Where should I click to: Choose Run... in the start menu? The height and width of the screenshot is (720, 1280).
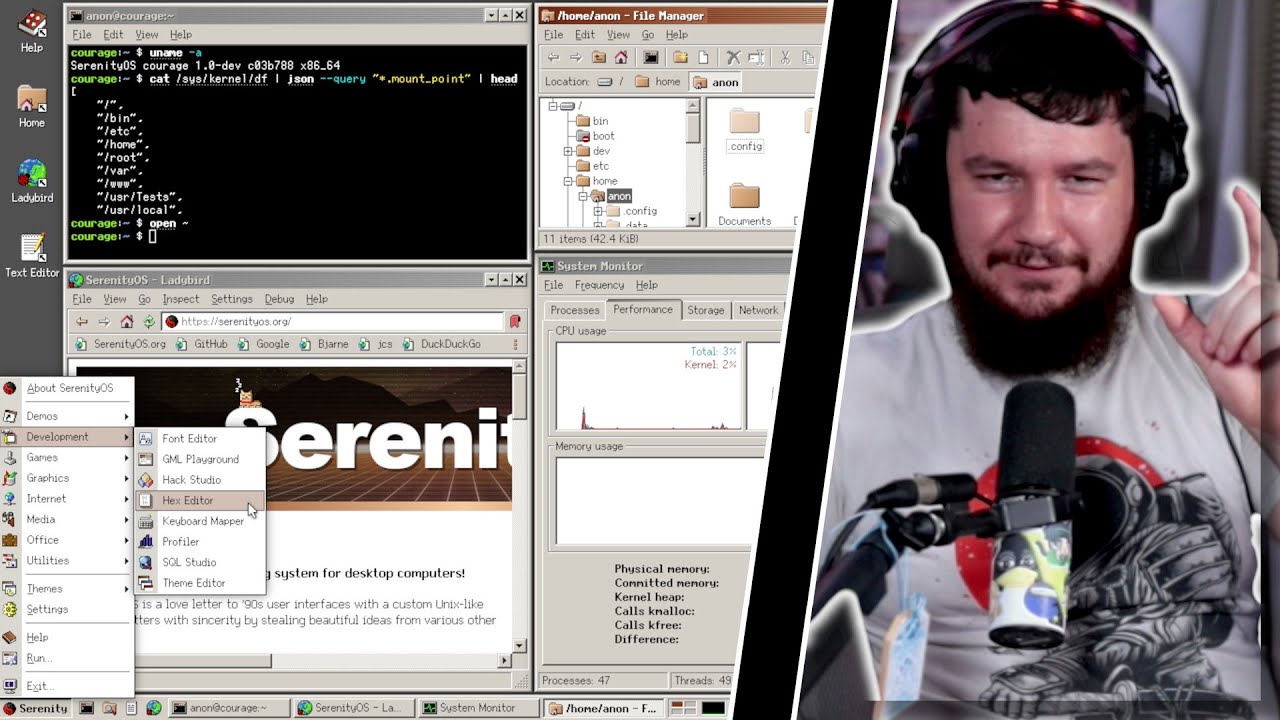pyautogui.click(x=67, y=658)
